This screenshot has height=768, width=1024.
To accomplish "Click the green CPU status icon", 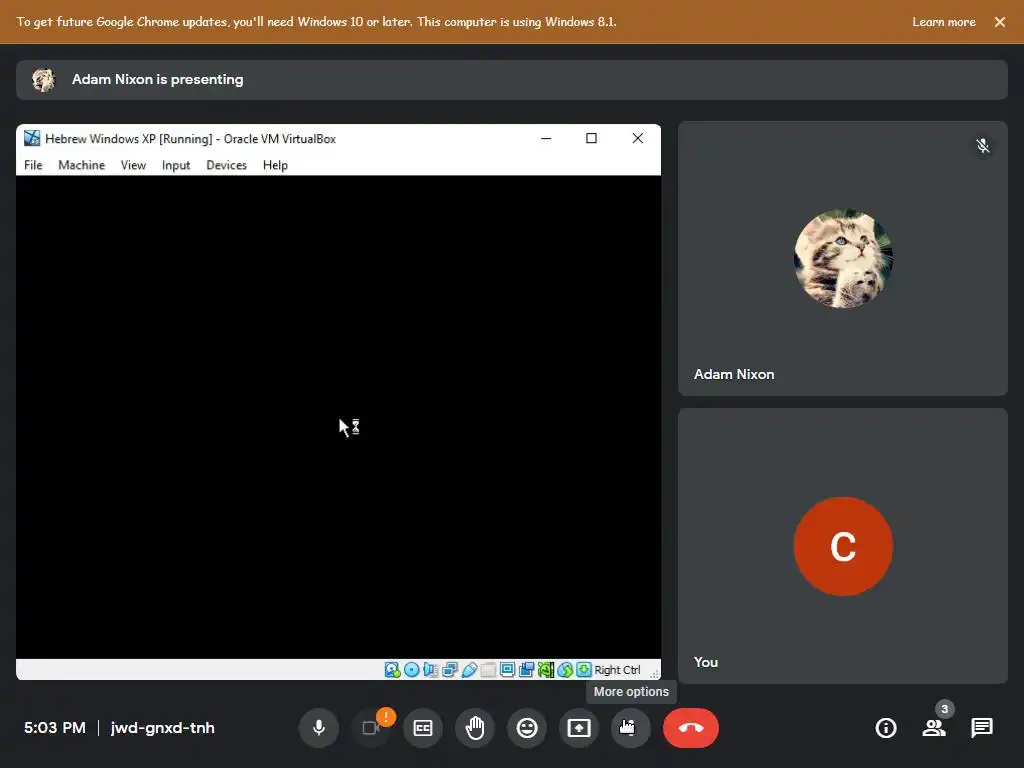I will tap(546, 669).
